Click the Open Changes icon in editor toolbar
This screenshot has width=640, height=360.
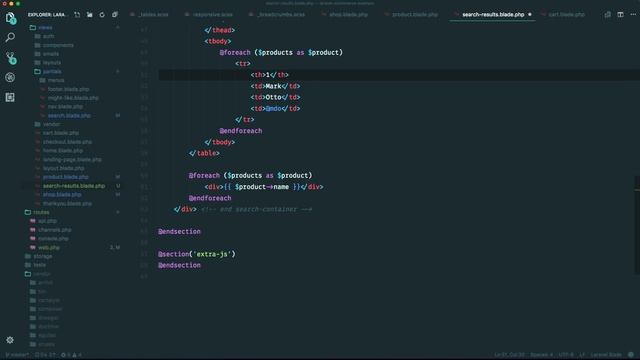pyautogui.click(x=607, y=15)
